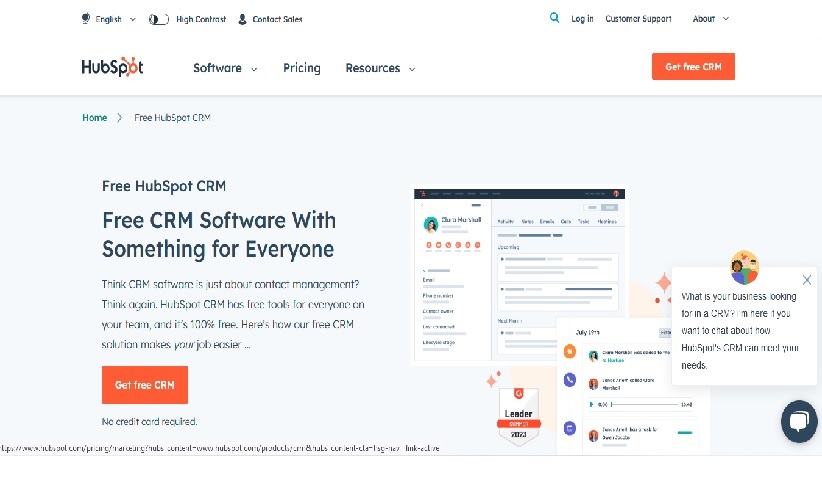Click the chatbot avatar image
Viewport: 822px width, 485px height.
coord(744,267)
